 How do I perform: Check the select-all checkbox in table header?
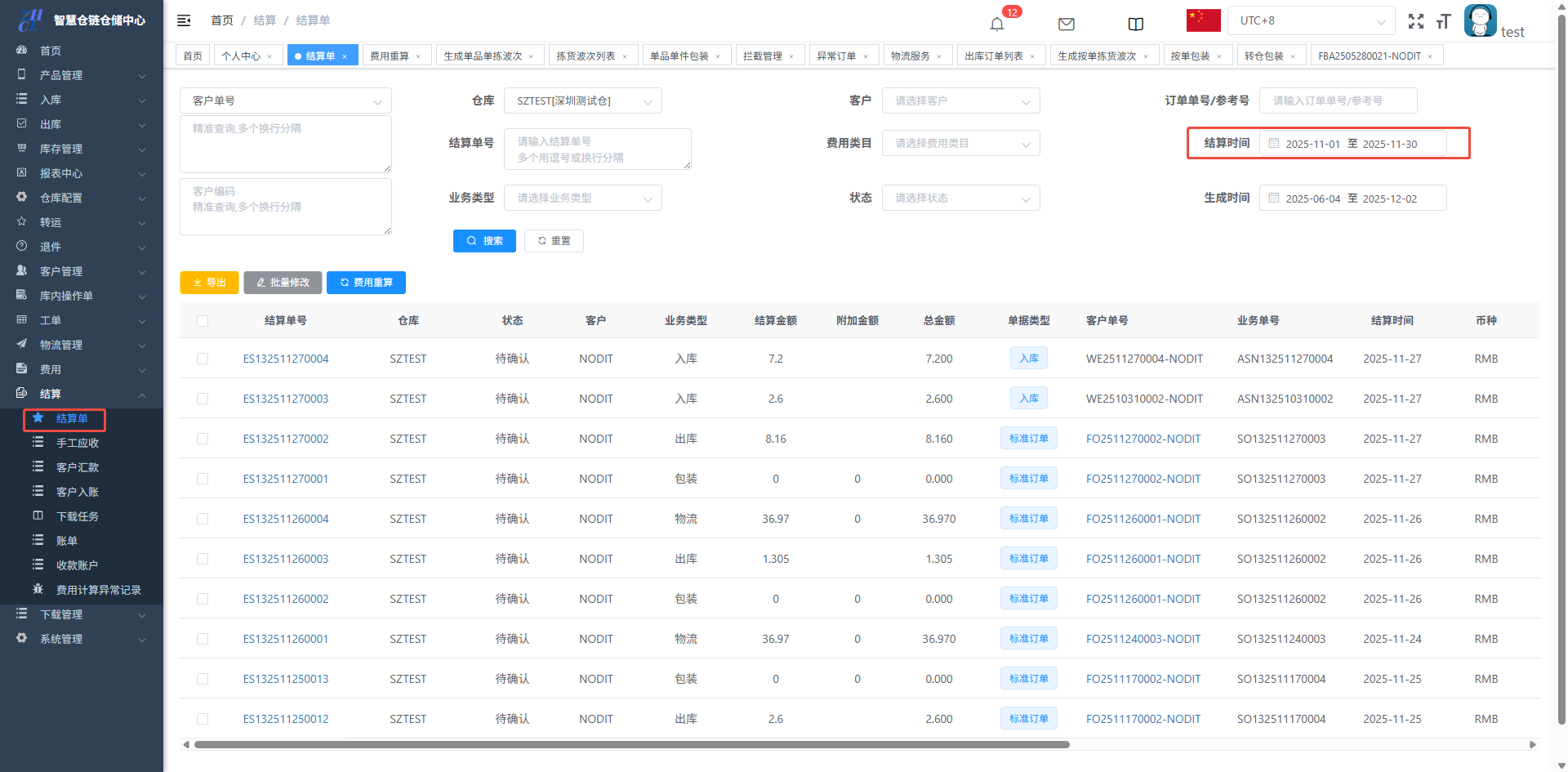click(203, 321)
